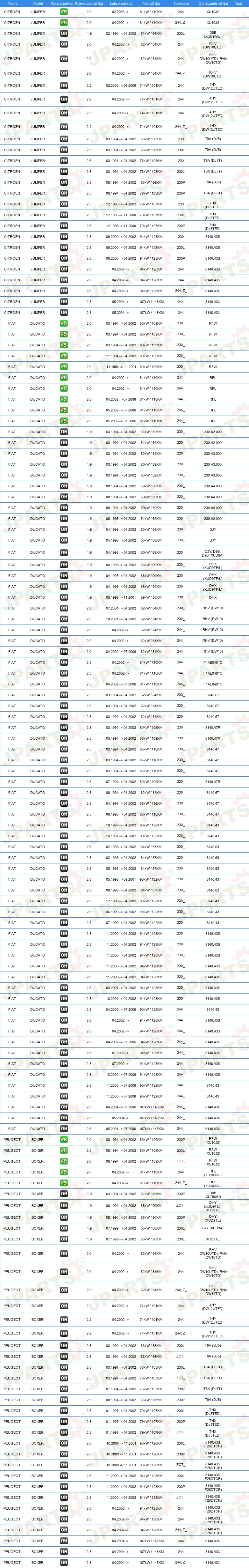Viewport: 249px width, 1568px height.
Task: Click the 03.2001 -> 04.2002 date cell
Action: pyautogui.click(x=121, y=988)
